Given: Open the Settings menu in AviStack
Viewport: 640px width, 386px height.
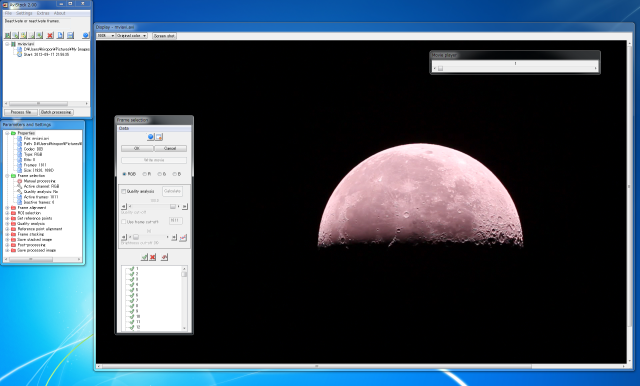Looking at the screenshot, I should pos(24,13).
